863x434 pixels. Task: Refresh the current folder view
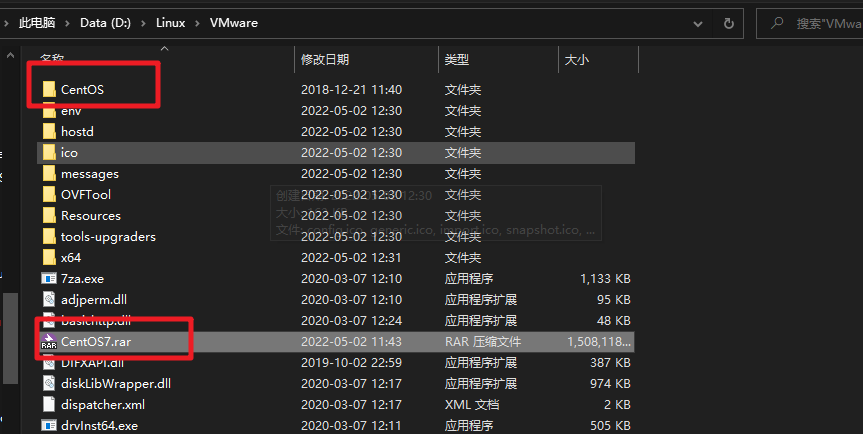pos(728,23)
